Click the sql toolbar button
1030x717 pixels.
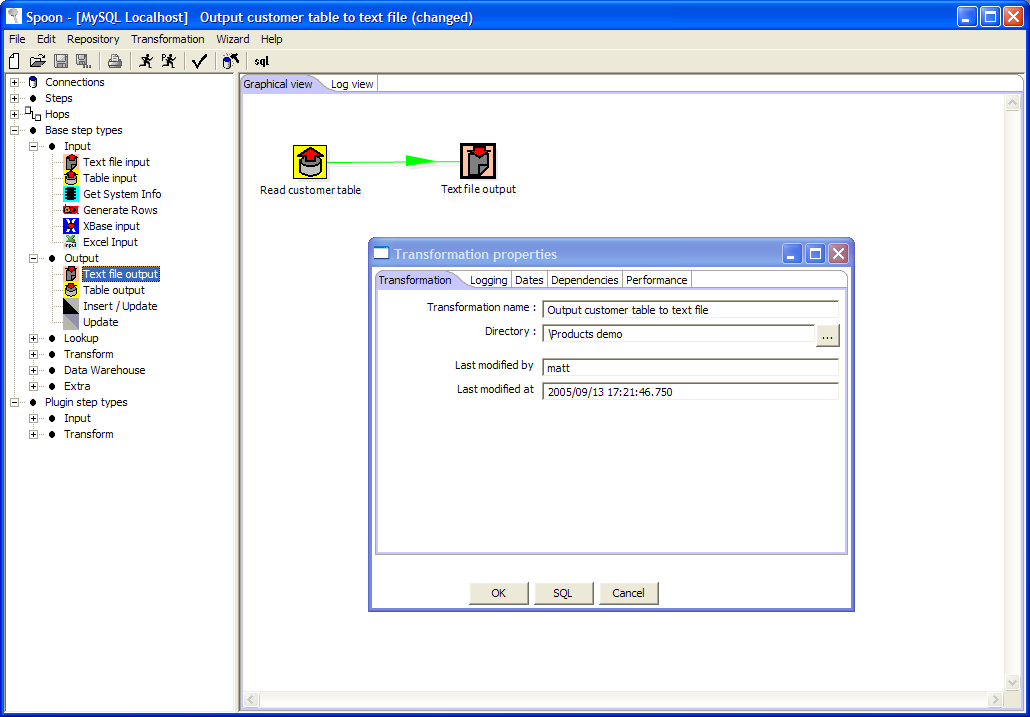(x=261, y=61)
